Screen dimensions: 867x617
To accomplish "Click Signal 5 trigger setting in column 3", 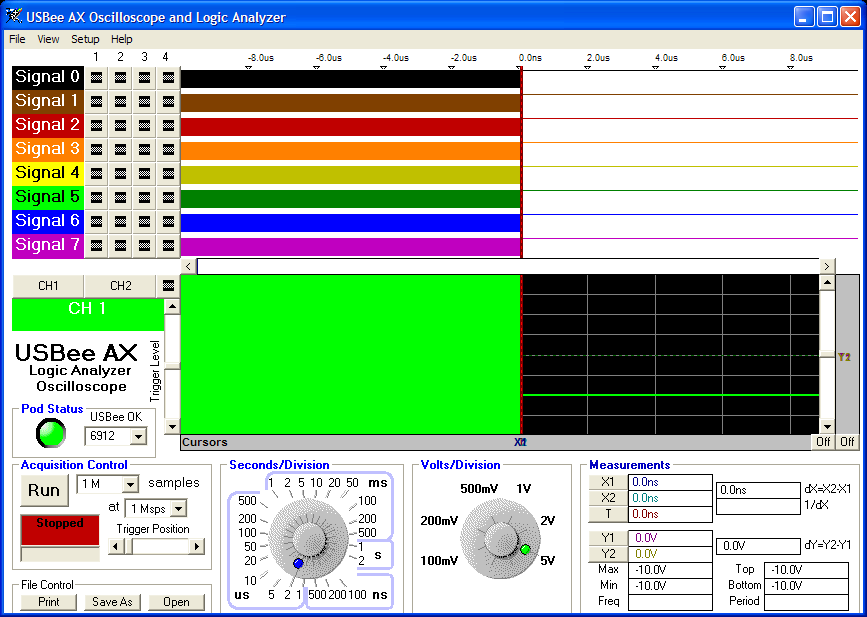I will coord(144,197).
